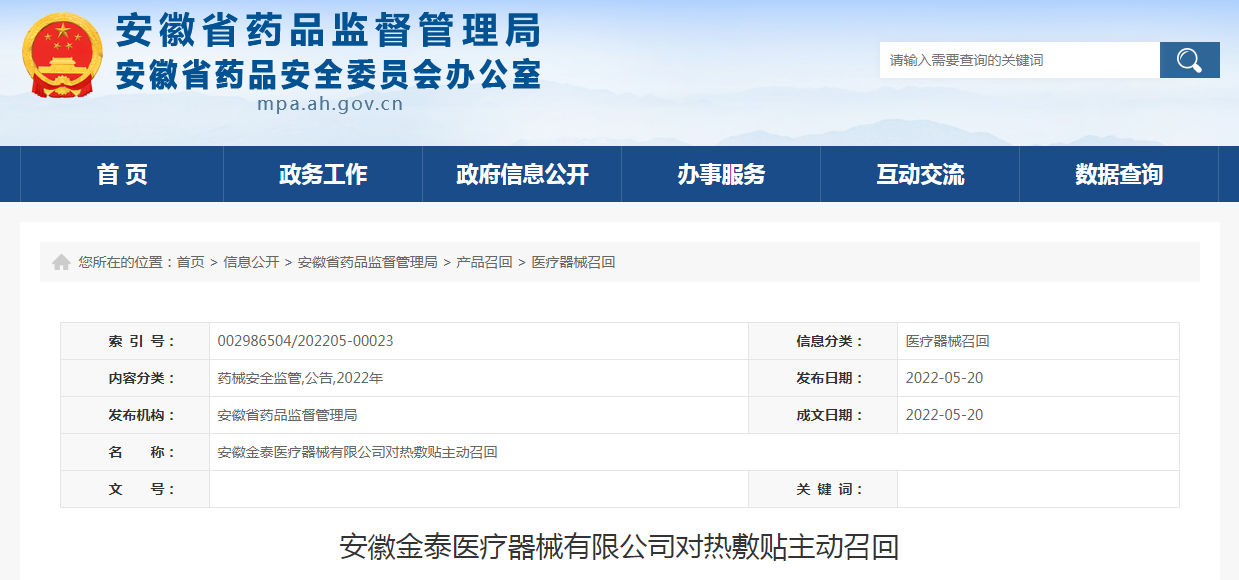This screenshot has width=1239, height=580.
Task: Click the 成文日期 value 2022-05-20
Action: [945, 415]
